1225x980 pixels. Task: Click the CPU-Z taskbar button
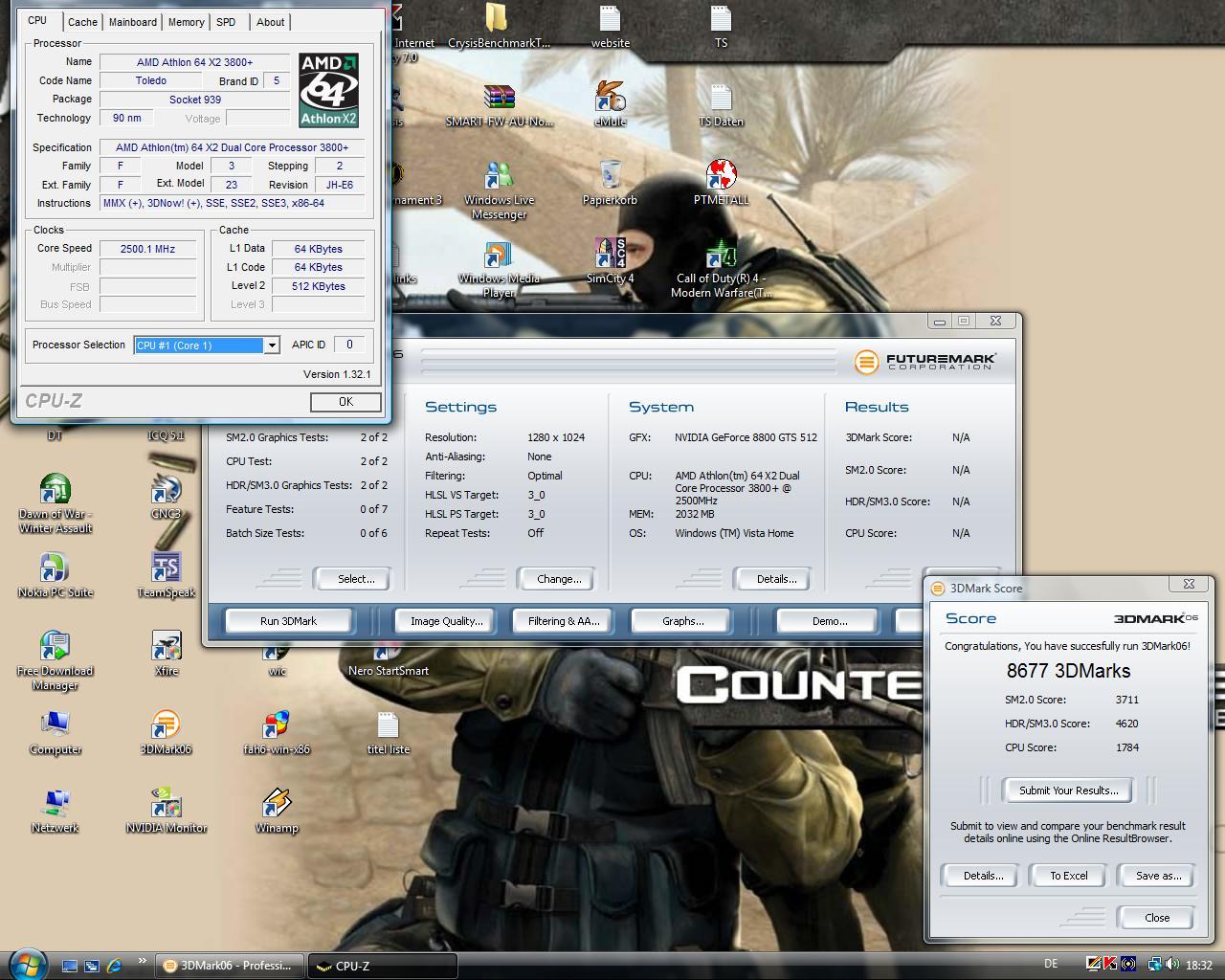(383, 966)
